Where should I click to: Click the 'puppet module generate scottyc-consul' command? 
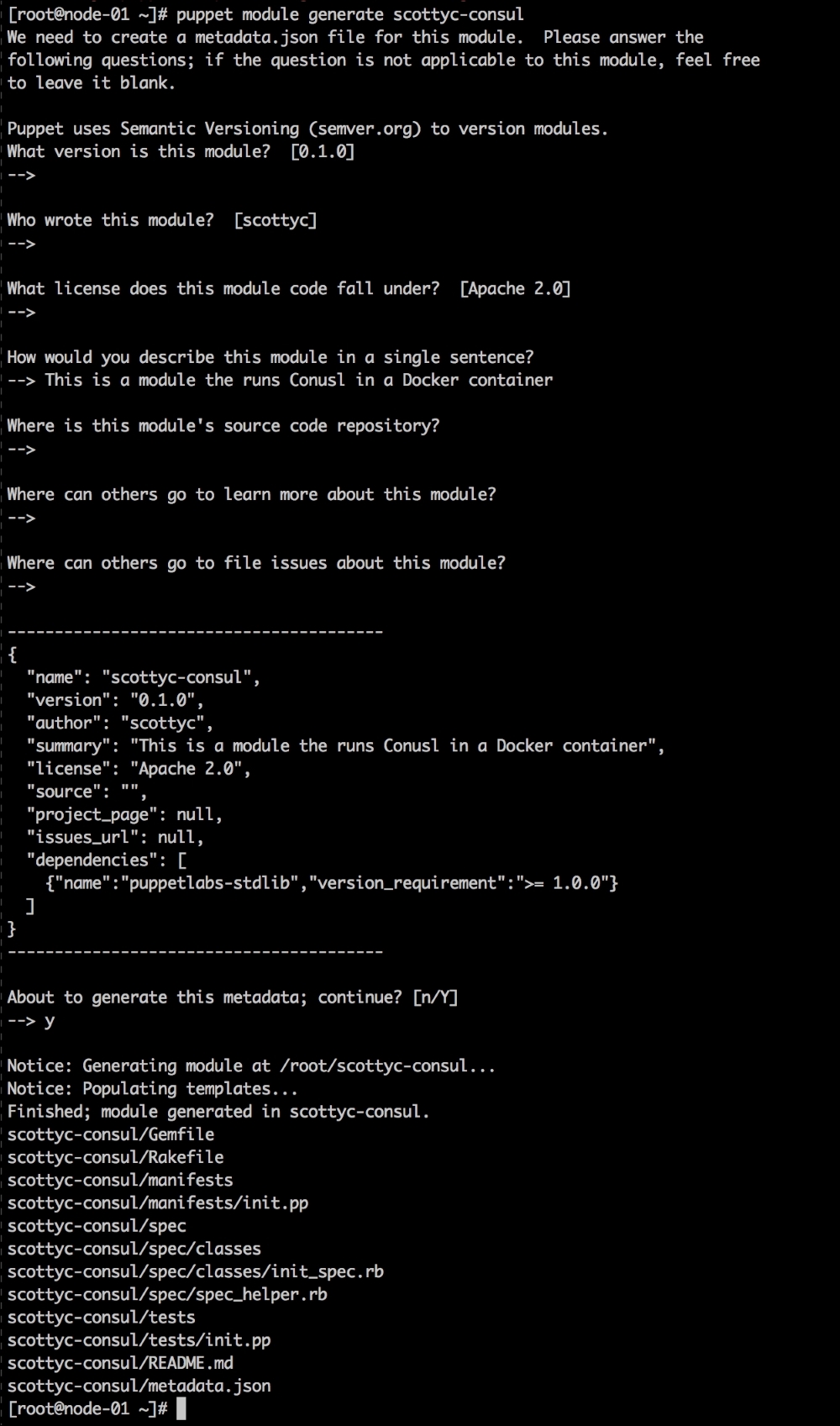(349, 14)
